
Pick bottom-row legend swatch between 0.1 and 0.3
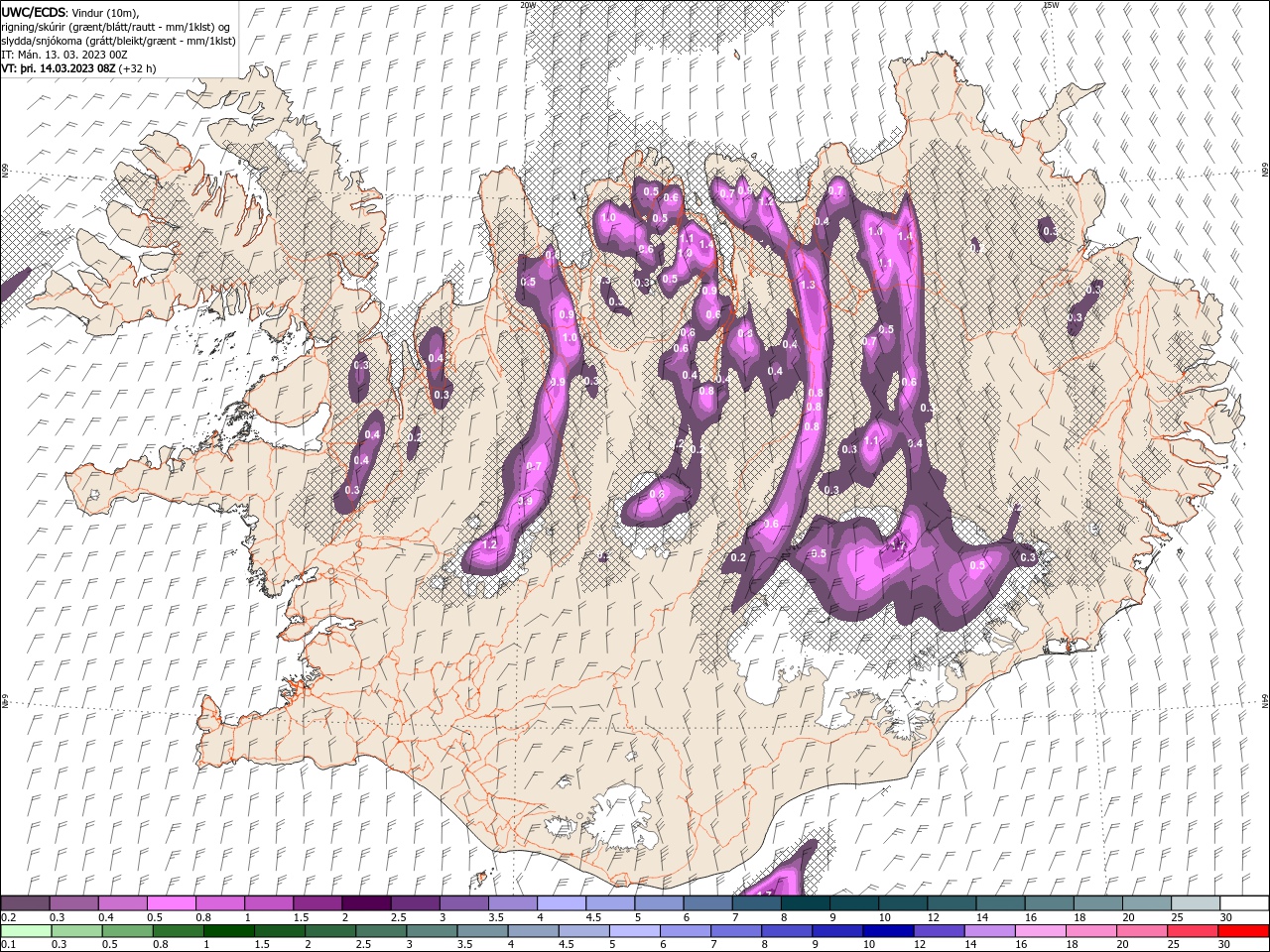(27, 931)
